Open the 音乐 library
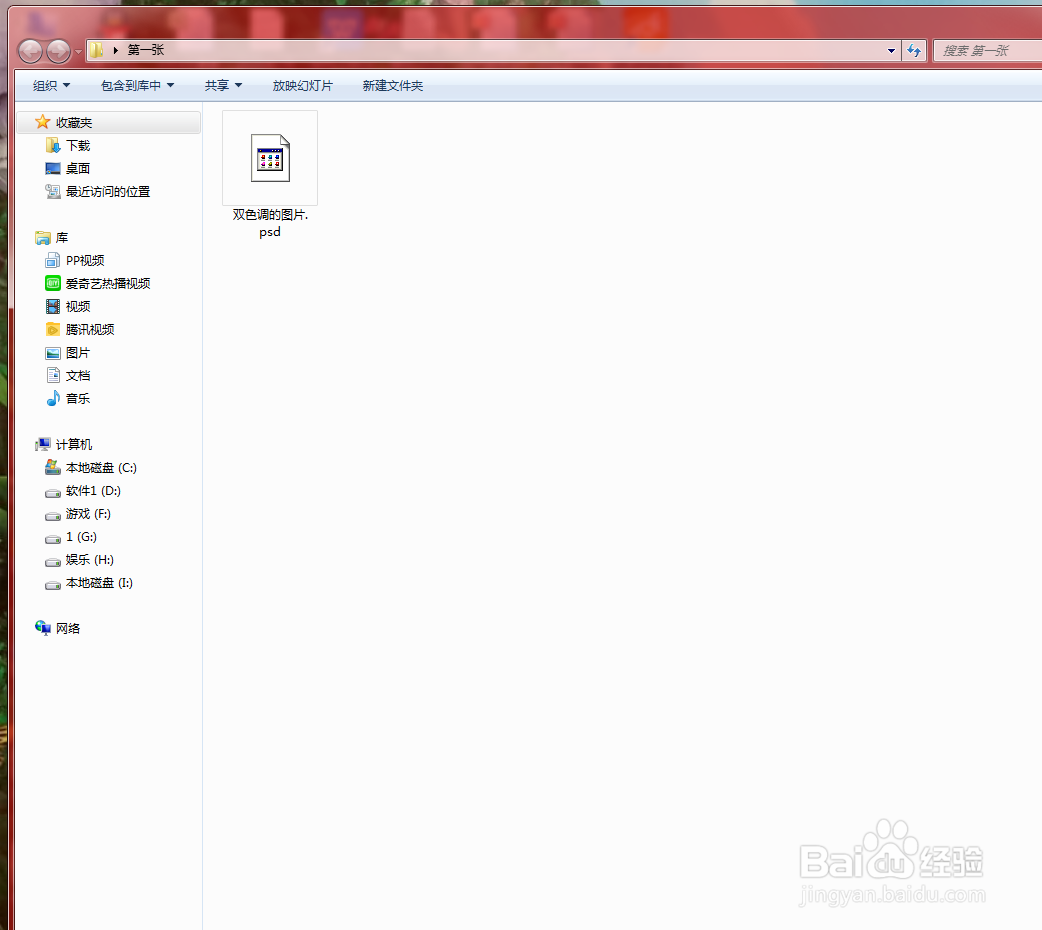 click(78, 399)
